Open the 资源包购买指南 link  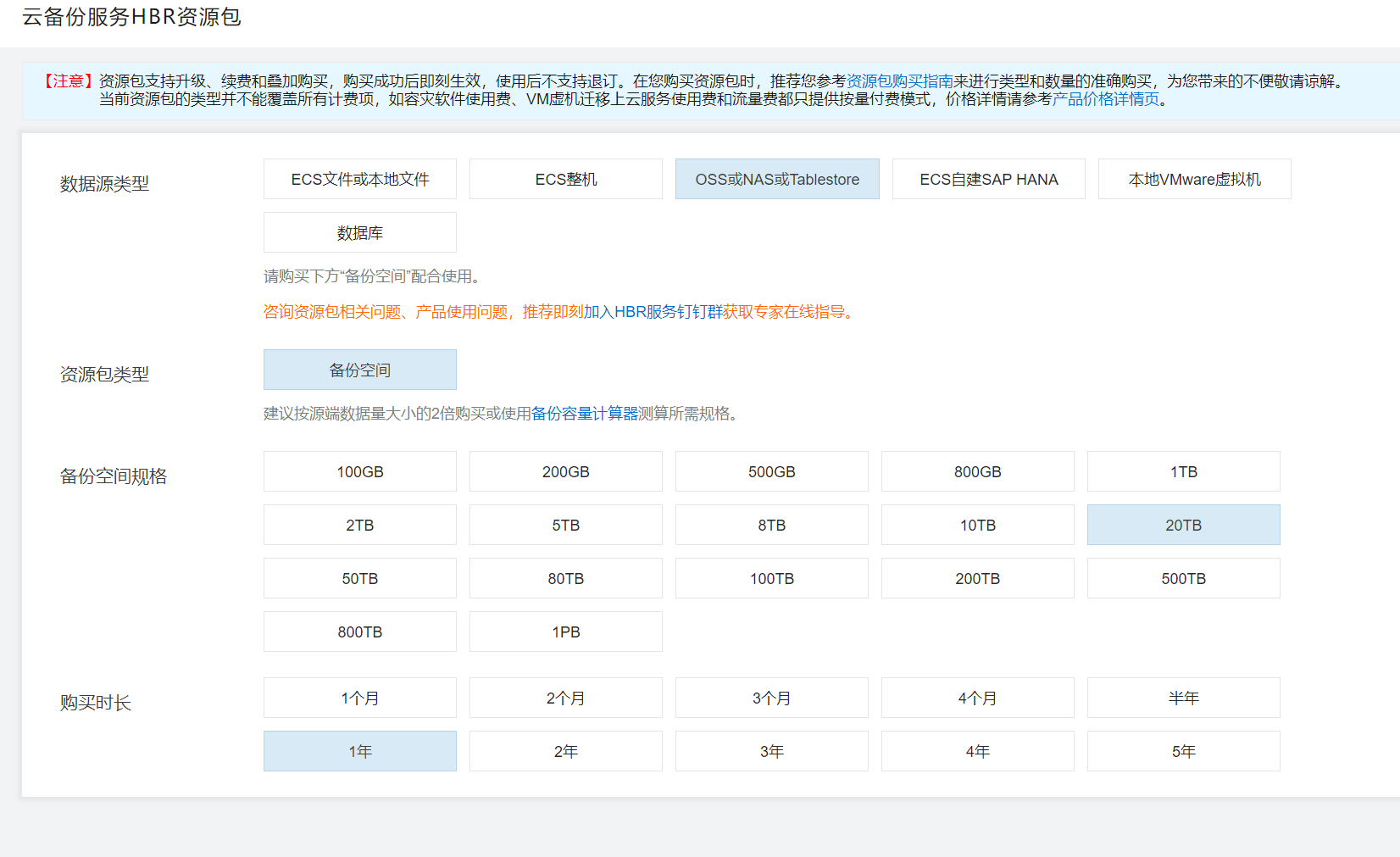point(900,81)
